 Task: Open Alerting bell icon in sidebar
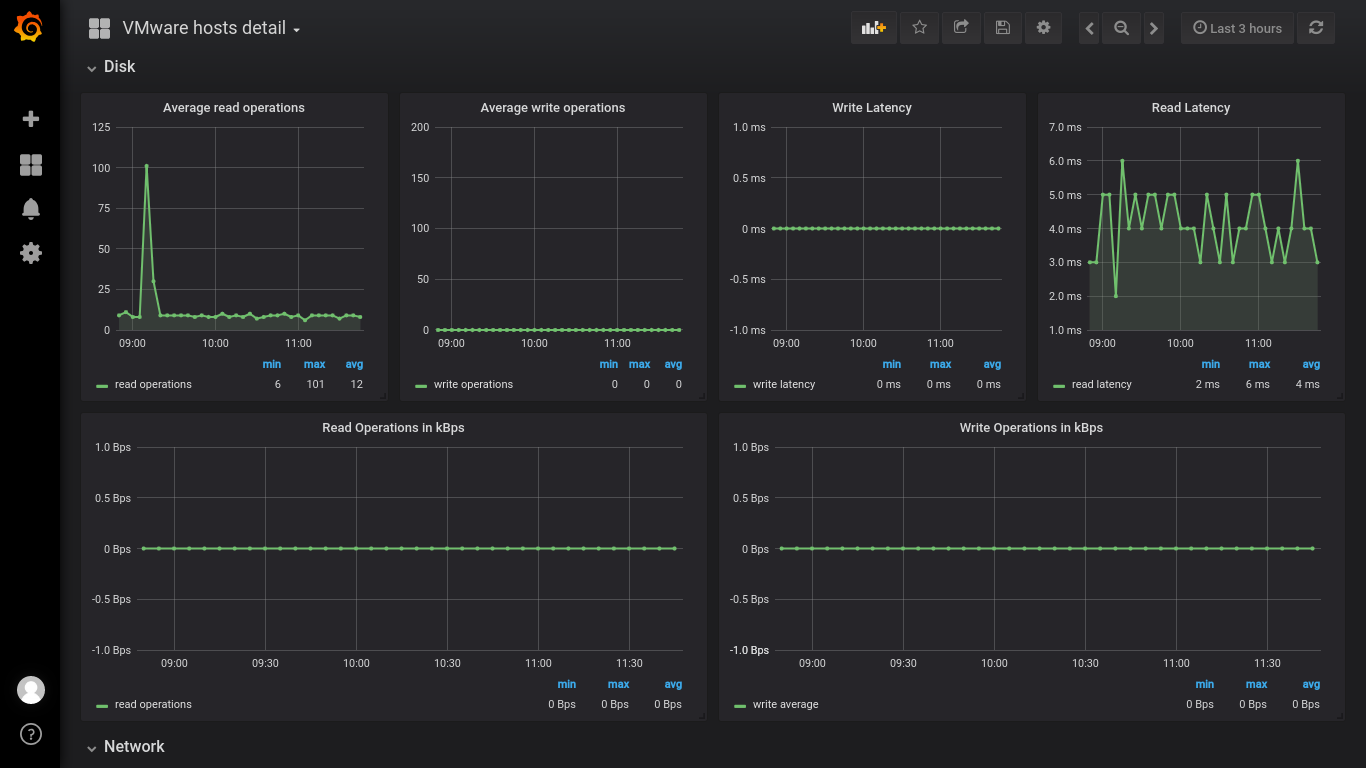click(31, 208)
